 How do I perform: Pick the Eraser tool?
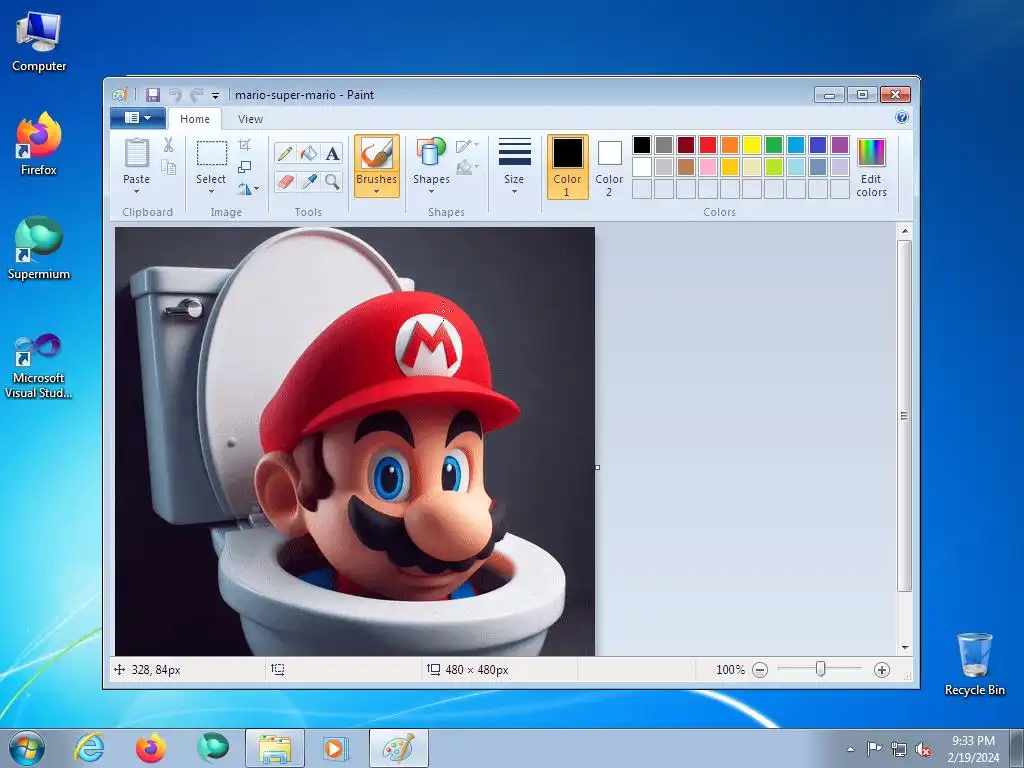(285, 181)
